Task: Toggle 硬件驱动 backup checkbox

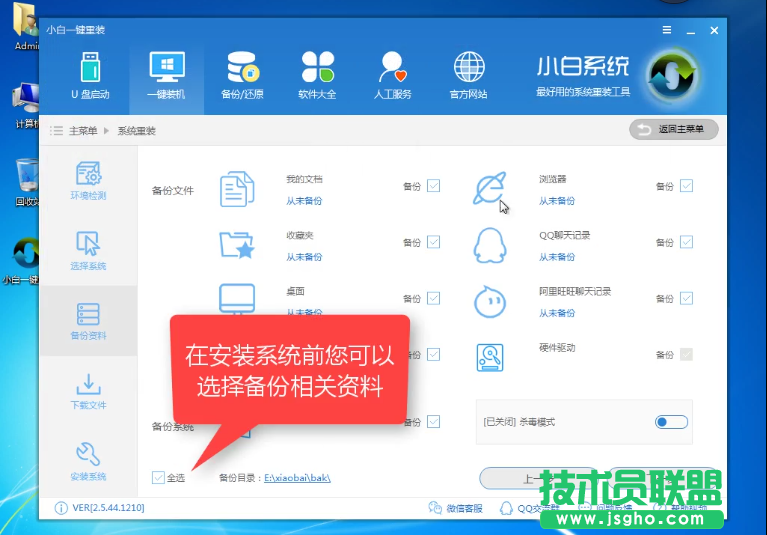Action: point(686,355)
